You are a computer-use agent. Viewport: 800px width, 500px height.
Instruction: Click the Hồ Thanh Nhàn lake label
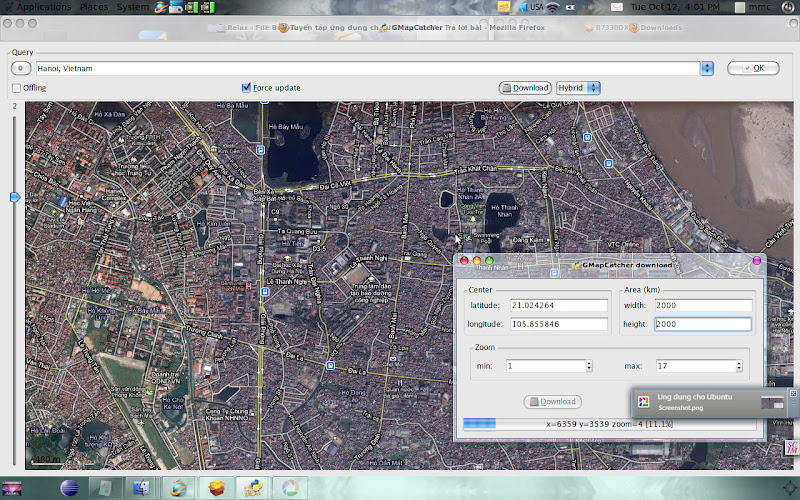(x=505, y=211)
